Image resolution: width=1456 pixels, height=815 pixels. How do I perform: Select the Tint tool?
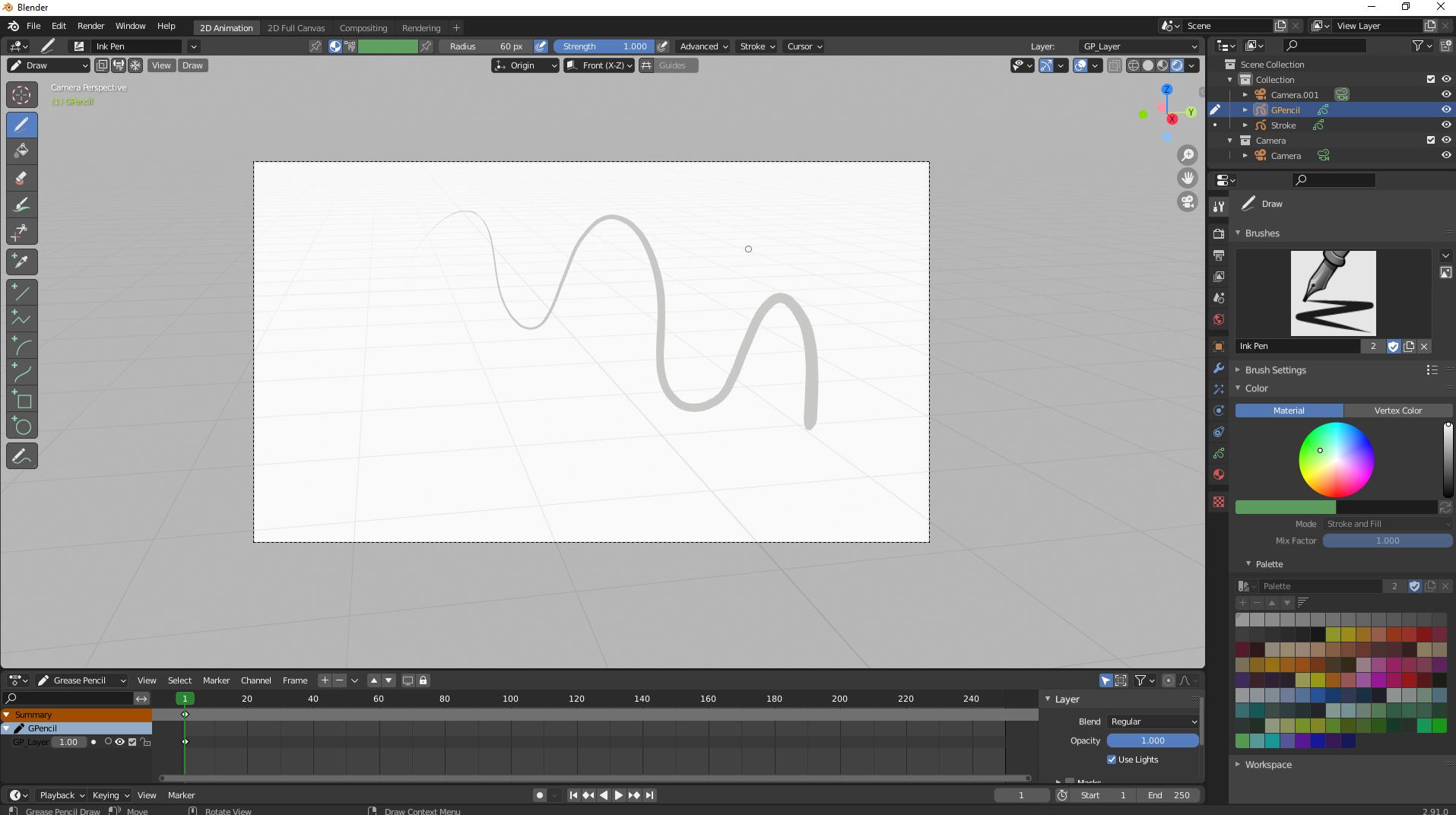point(22,205)
